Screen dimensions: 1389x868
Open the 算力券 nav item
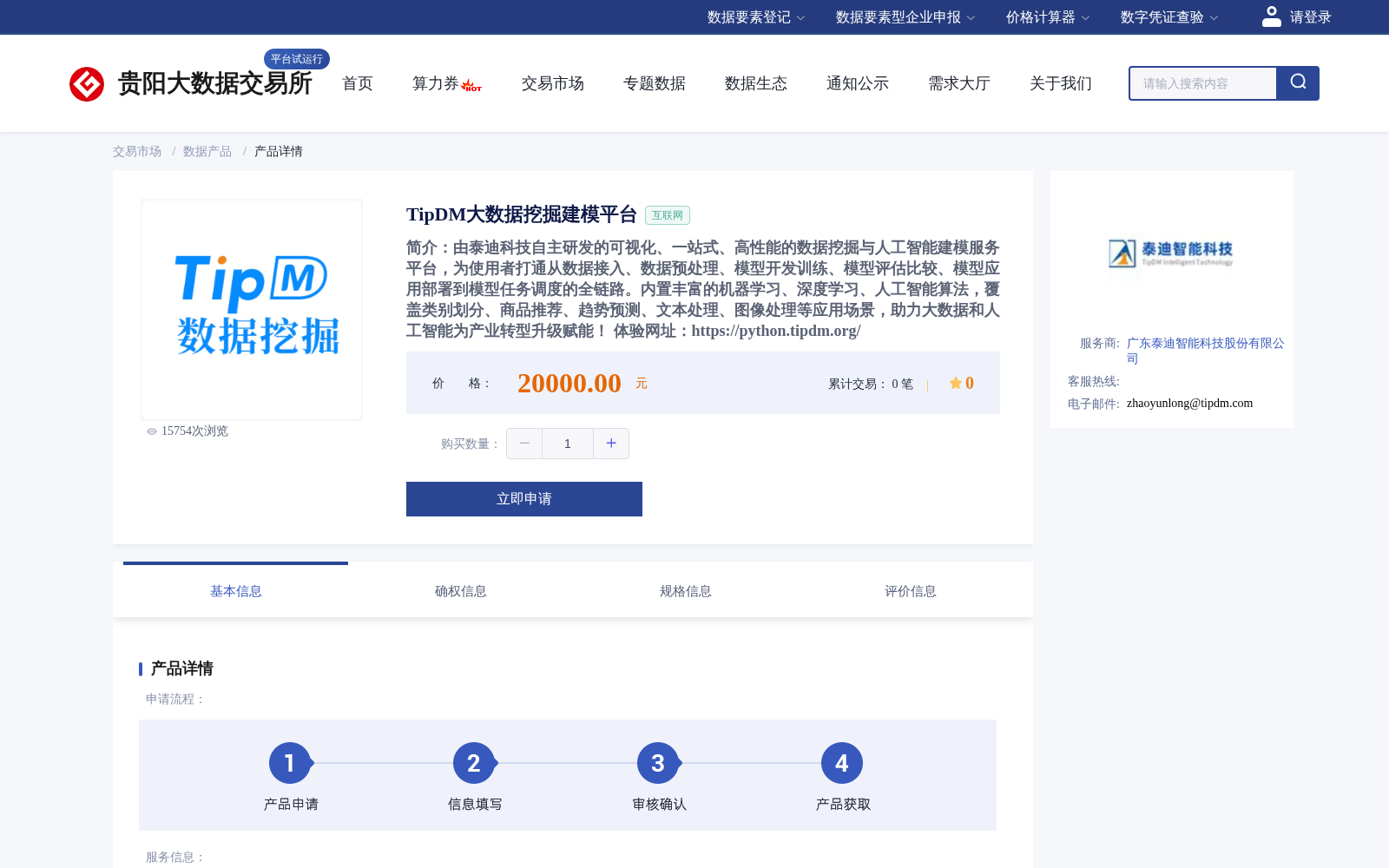(435, 83)
